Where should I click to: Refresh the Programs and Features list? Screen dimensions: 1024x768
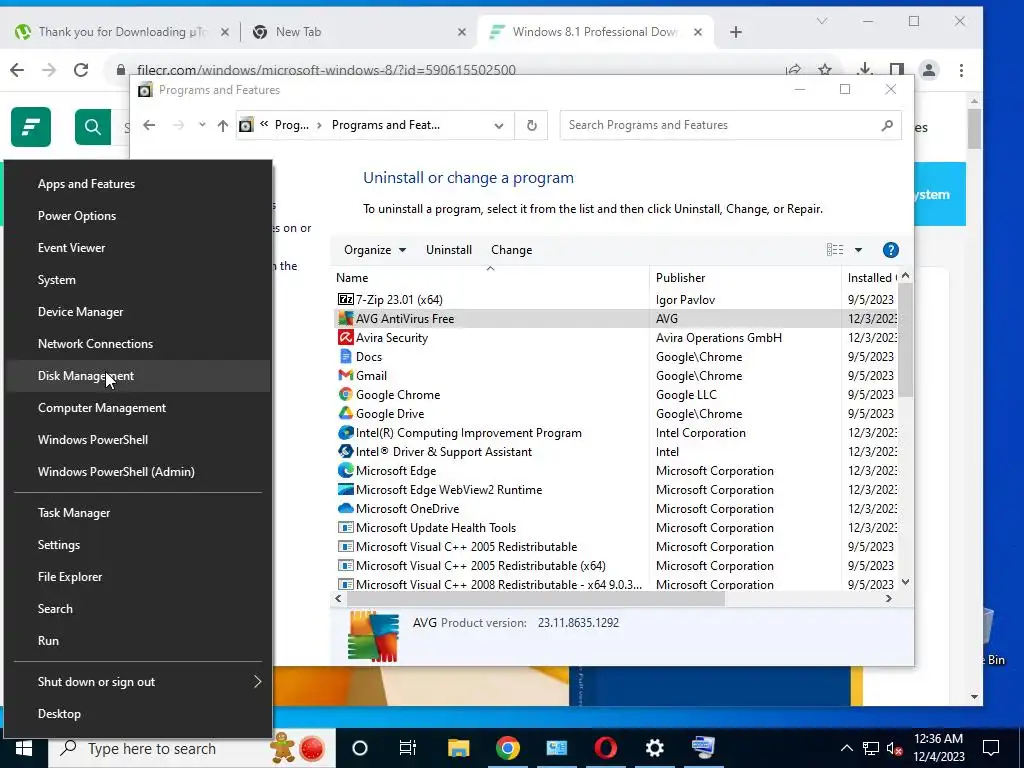[532, 125]
